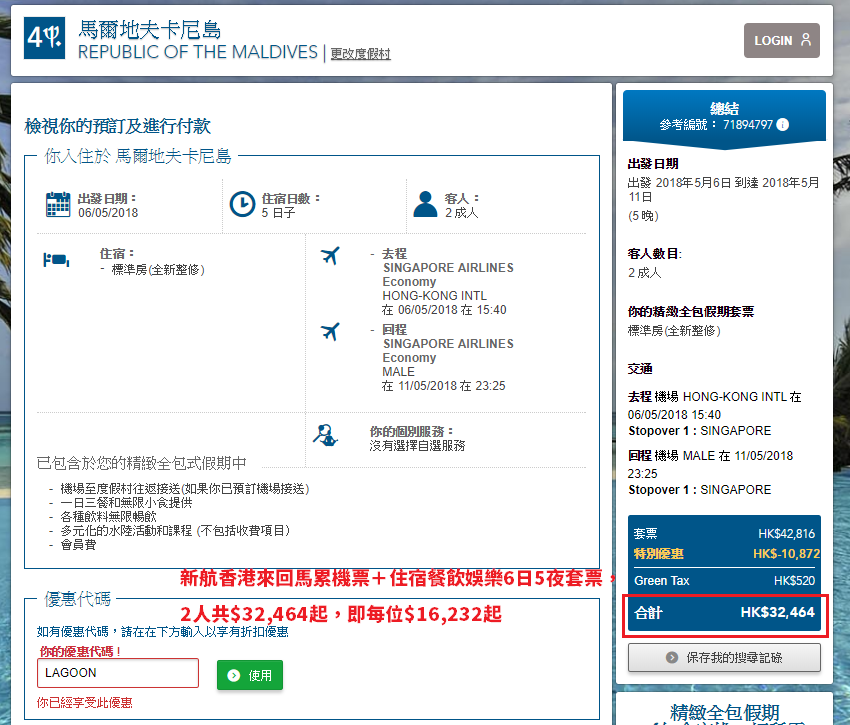Click the airplane icon for 去程 flight
The image size is (850, 725).
[x=330, y=255]
